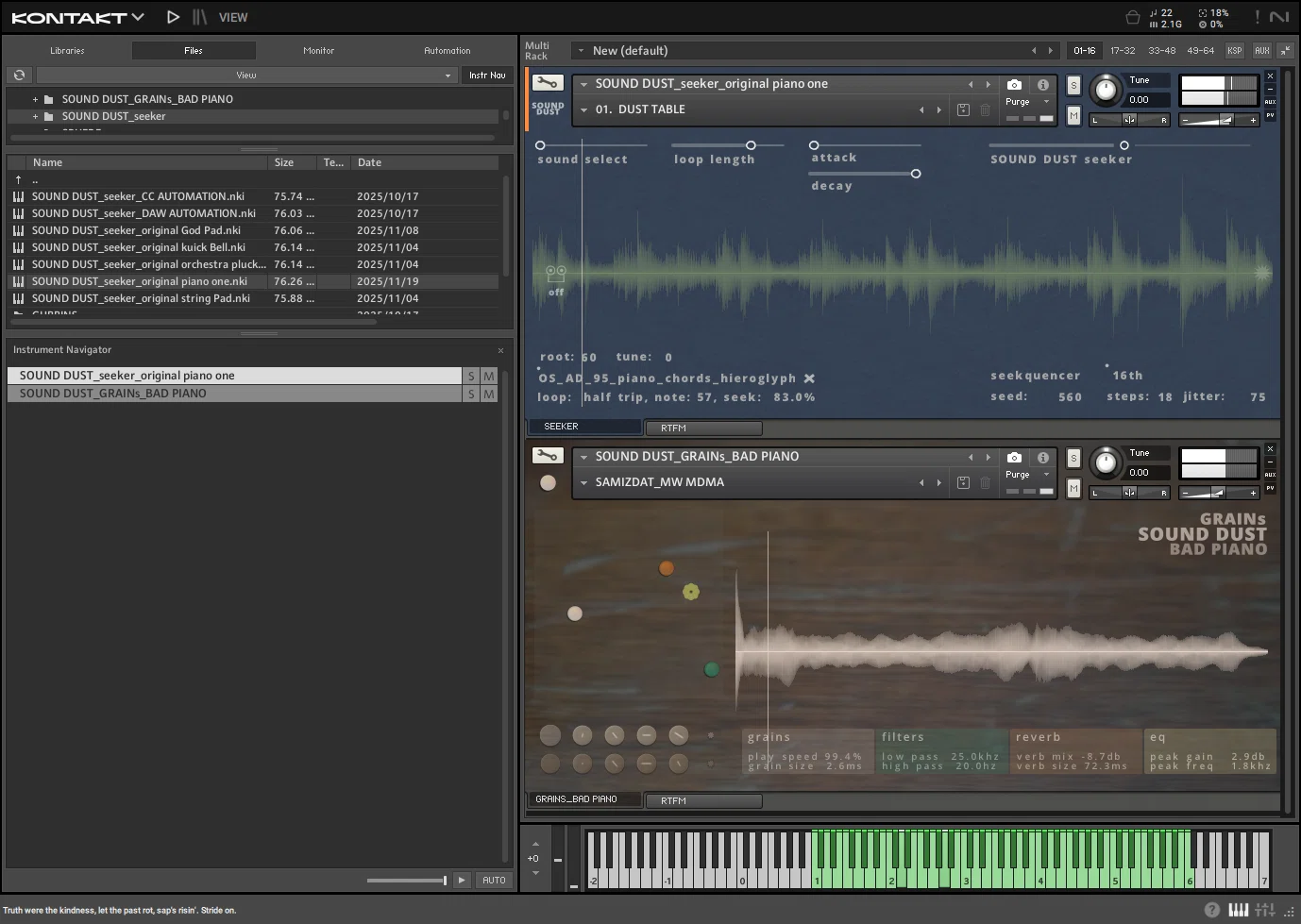Screen dimensions: 1301x924
Task: Click the snapshot camera icon on BAD PIANO instrument
Action: [x=1014, y=457]
